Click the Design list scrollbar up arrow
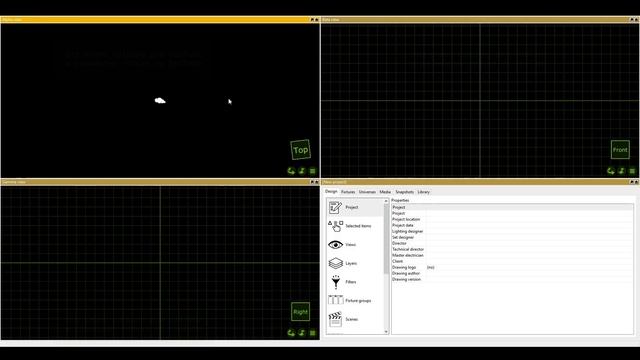This screenshot has width=640, height=360. tap(386, 201)
